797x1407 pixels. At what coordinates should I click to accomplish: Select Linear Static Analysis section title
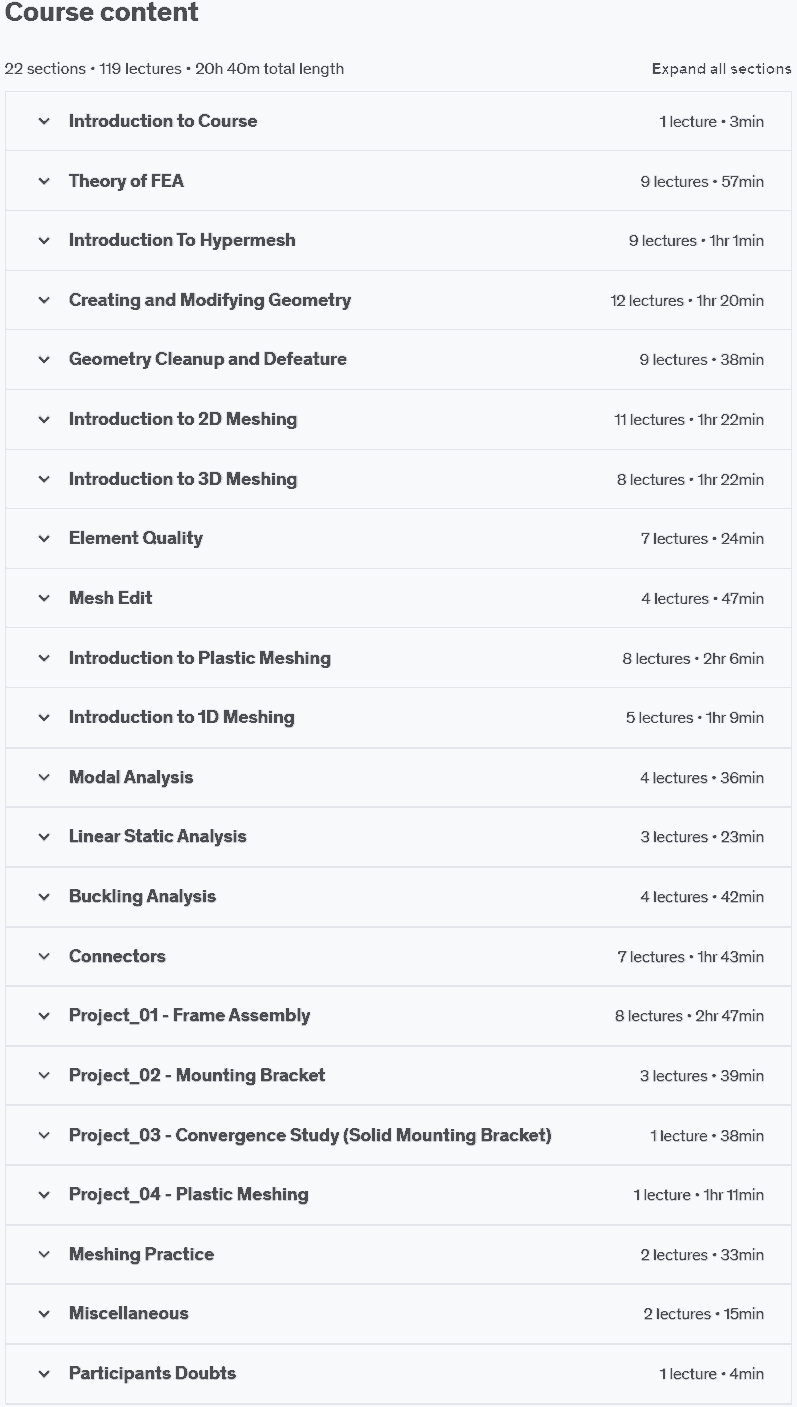[x=158, y=836]
